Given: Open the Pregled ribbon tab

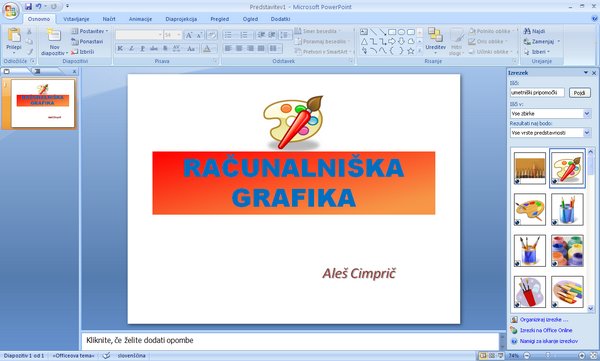Looking at the screenshot, I should click(220, 19).
